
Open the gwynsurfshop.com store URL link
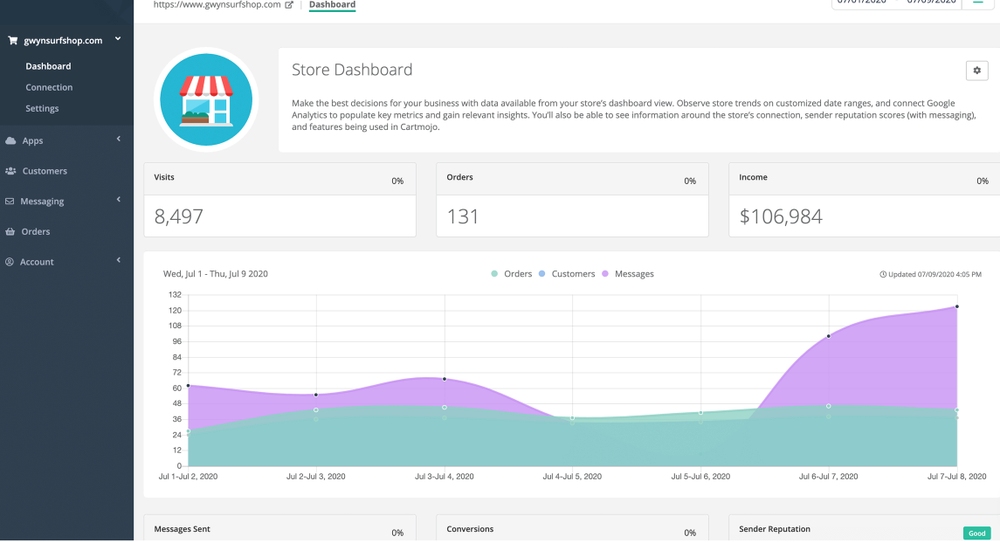click(217, 5)
